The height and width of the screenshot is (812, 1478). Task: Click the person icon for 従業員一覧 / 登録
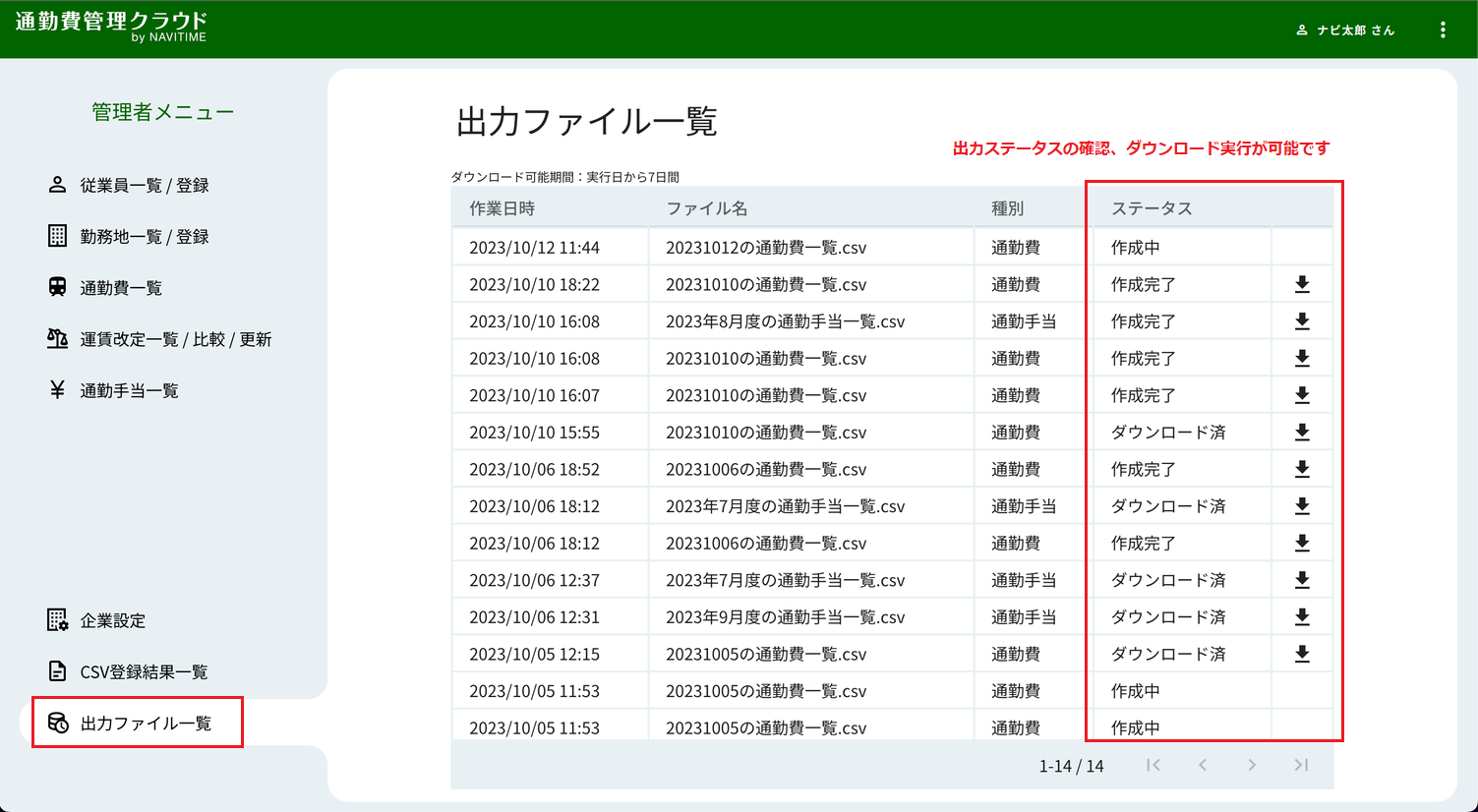(57, 185)
